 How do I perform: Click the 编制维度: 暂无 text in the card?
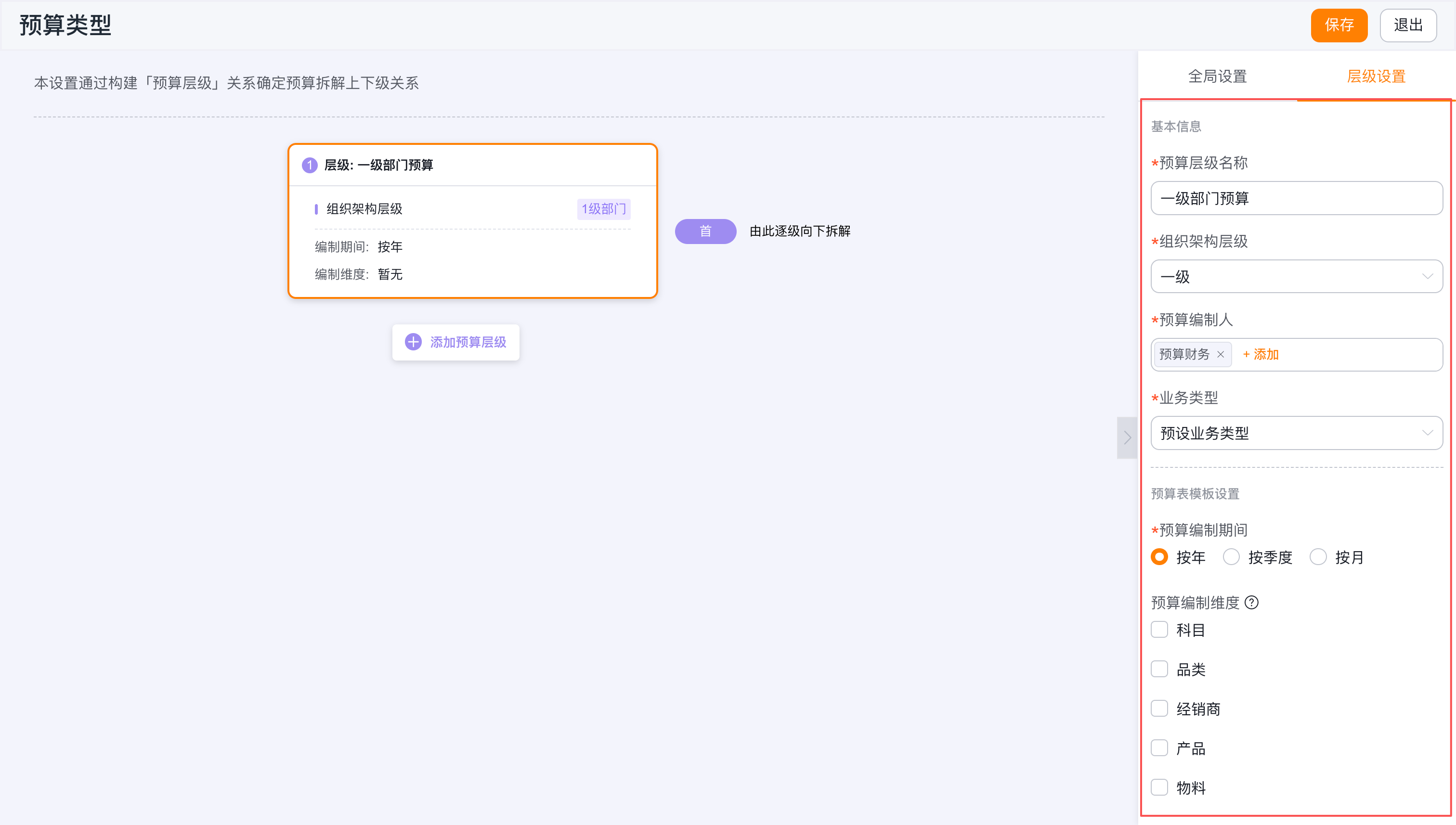[359, 275]
